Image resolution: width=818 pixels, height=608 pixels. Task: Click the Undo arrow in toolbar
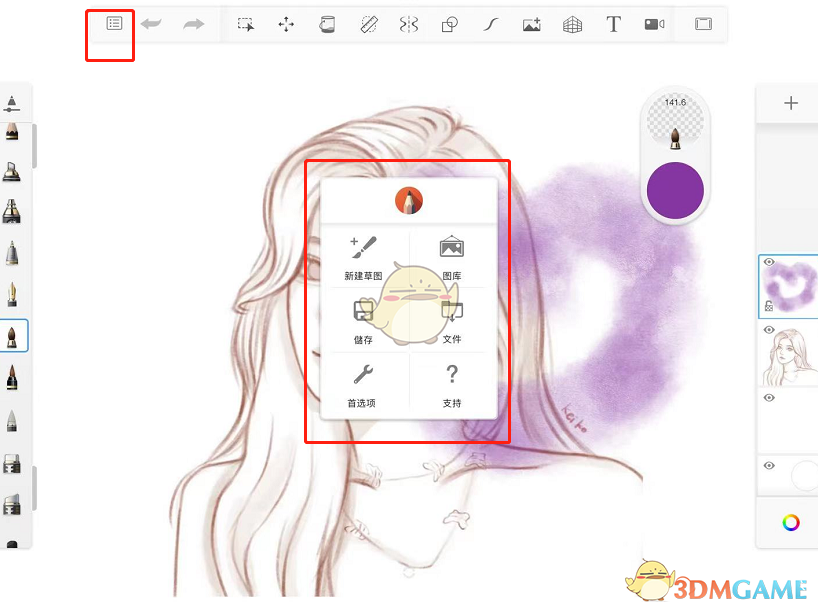pyautogui.click(x=150, y=24)
